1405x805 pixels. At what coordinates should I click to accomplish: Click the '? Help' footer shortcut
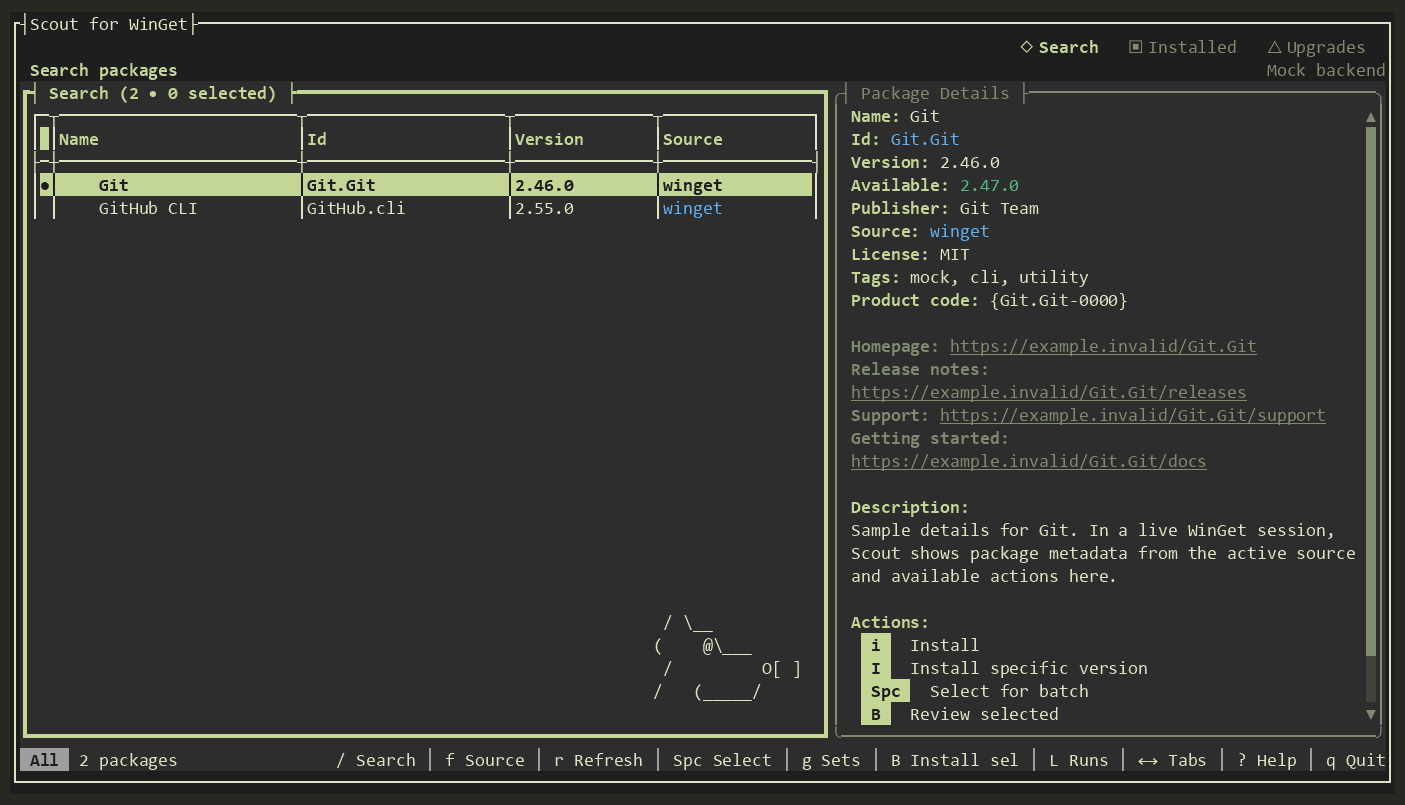click(1266, 760)
